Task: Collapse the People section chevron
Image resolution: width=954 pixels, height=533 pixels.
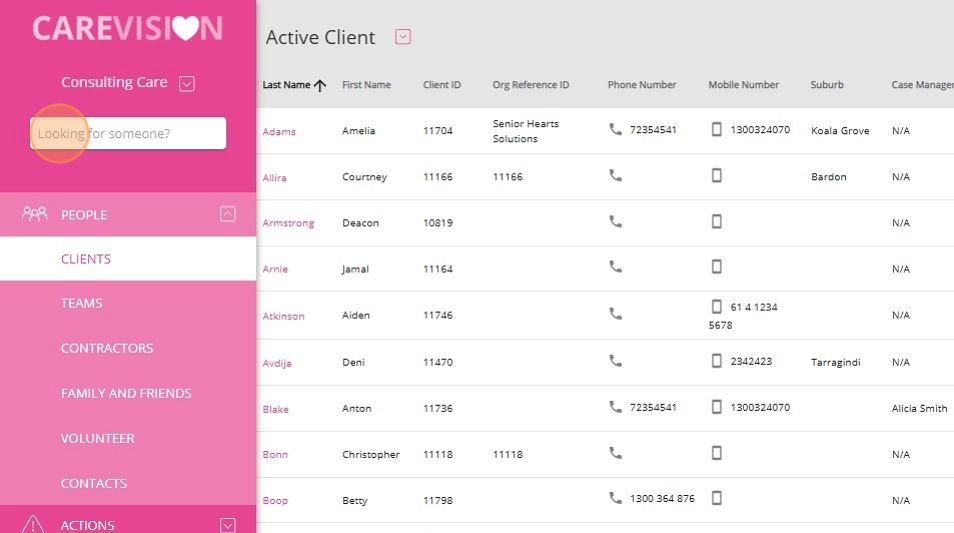Action: point(228,214)
